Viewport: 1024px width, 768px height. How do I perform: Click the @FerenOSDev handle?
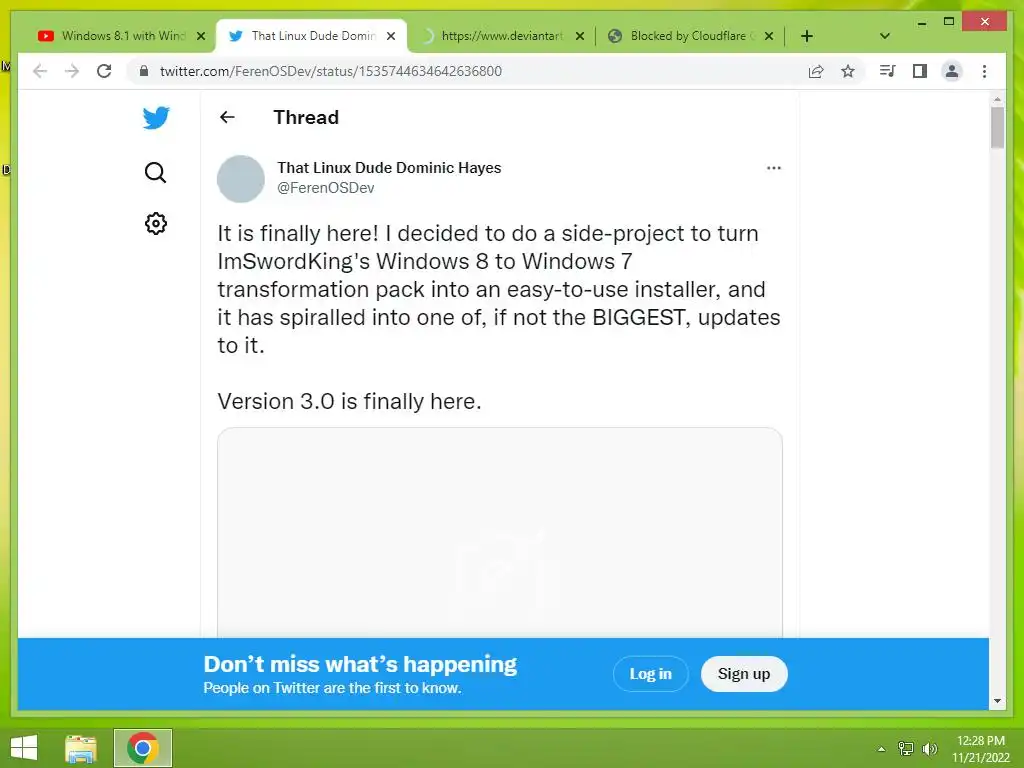tap(326, 188)
